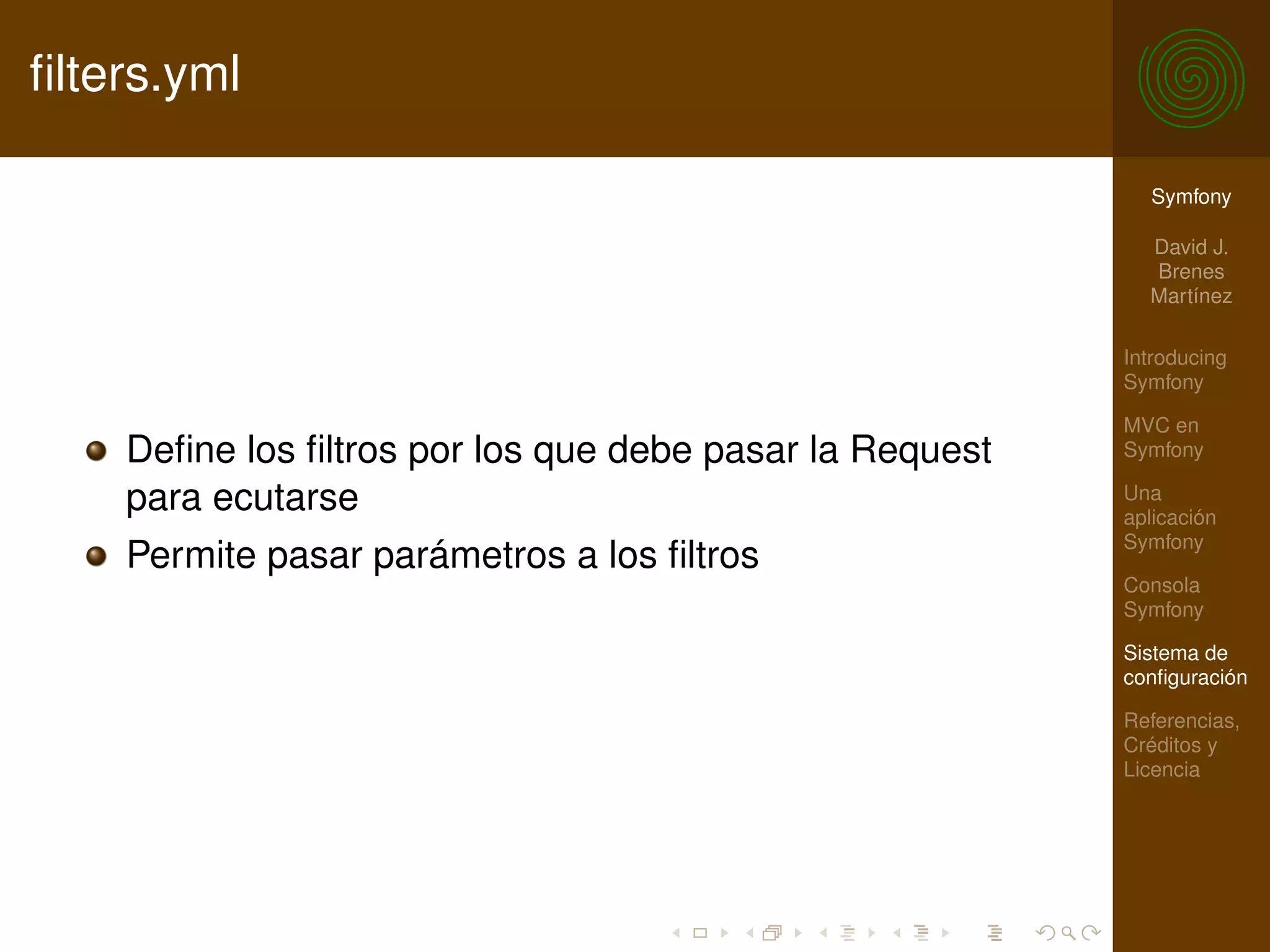
Task: Select Sistema de configuración section
Action: click(1185, 665)
